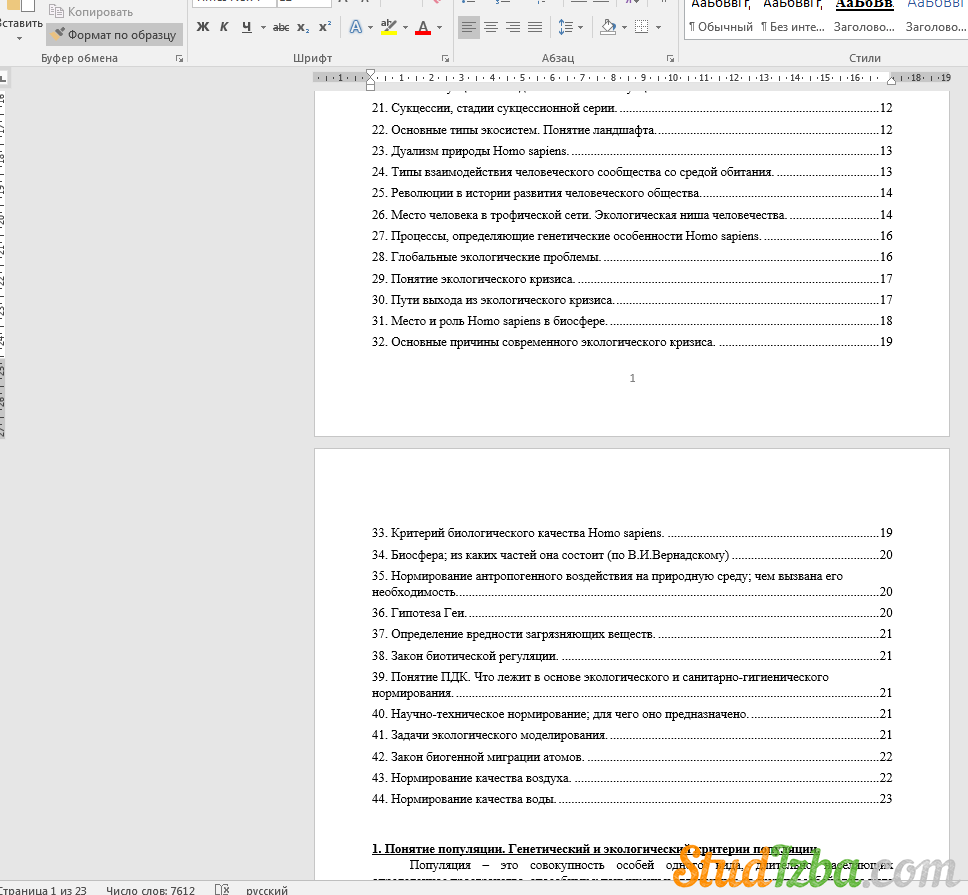Click the spelling check icon in status bar
The width and height of the screenshot is (968, 895).
(222, 889)
